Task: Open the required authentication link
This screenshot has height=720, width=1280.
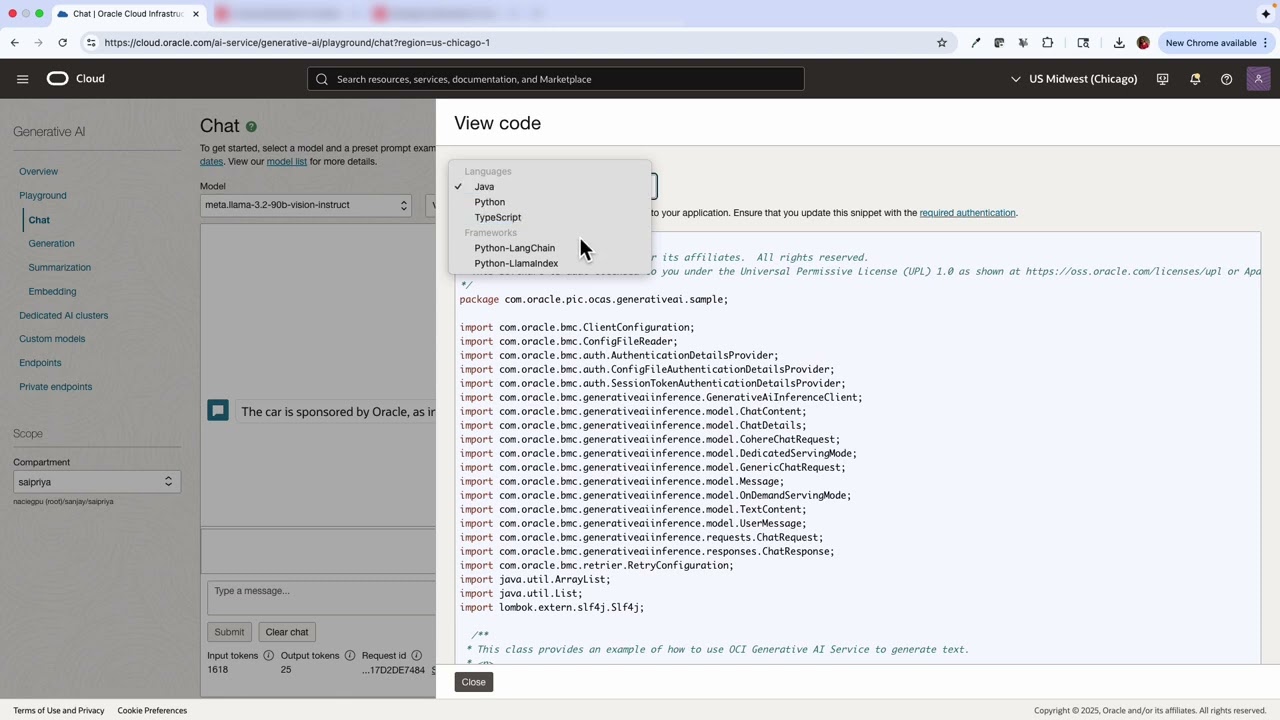Action: pos(967,213)
